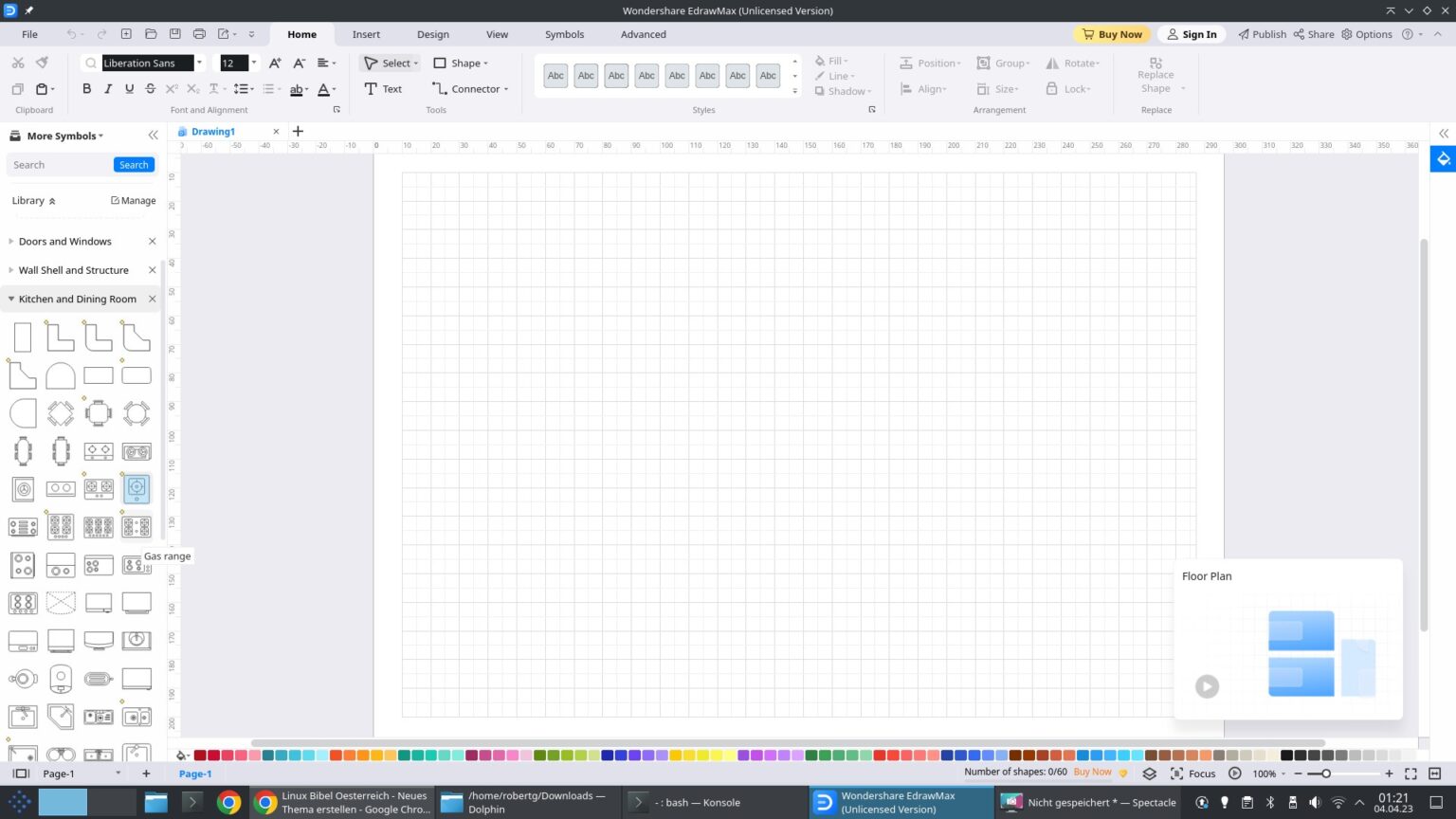The image size is (1456, 819).
Task: Click the symbol Search input field
Action: click(x=59, y=165)
